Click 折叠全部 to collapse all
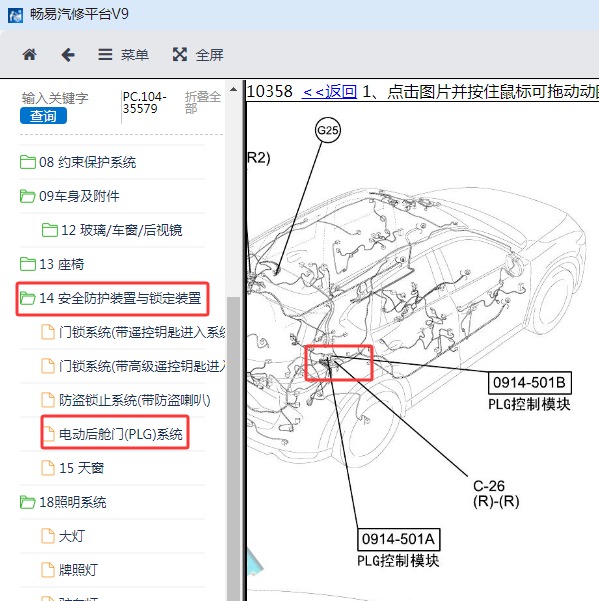 (x=203, y=102)
